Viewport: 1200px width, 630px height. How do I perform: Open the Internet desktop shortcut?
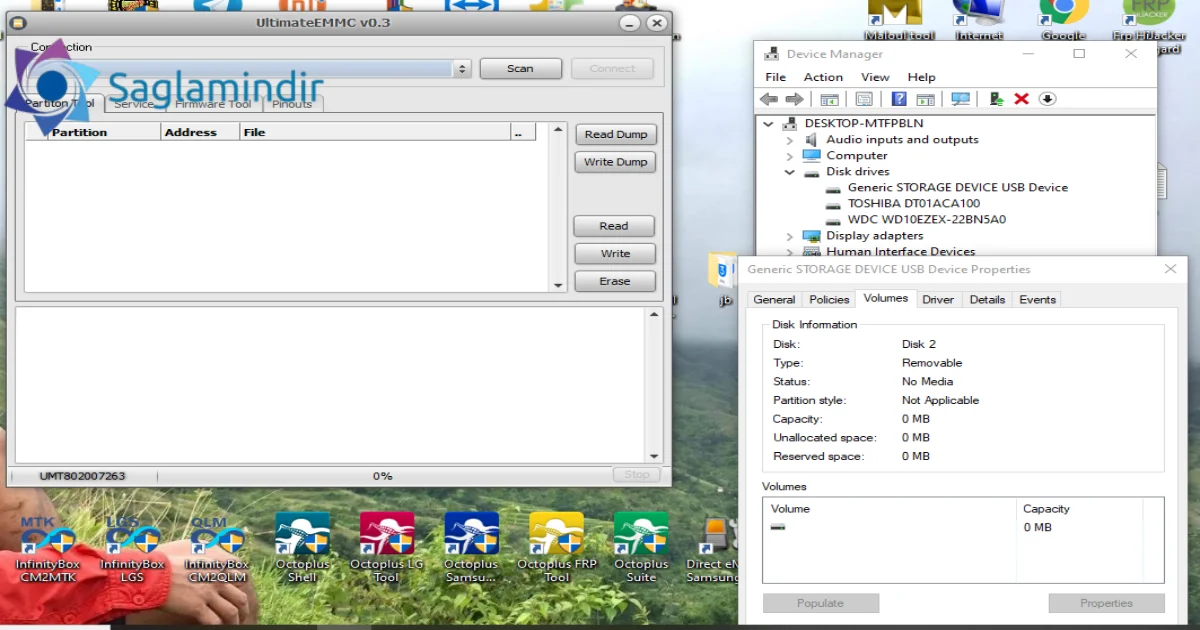(x=979, y=20)
